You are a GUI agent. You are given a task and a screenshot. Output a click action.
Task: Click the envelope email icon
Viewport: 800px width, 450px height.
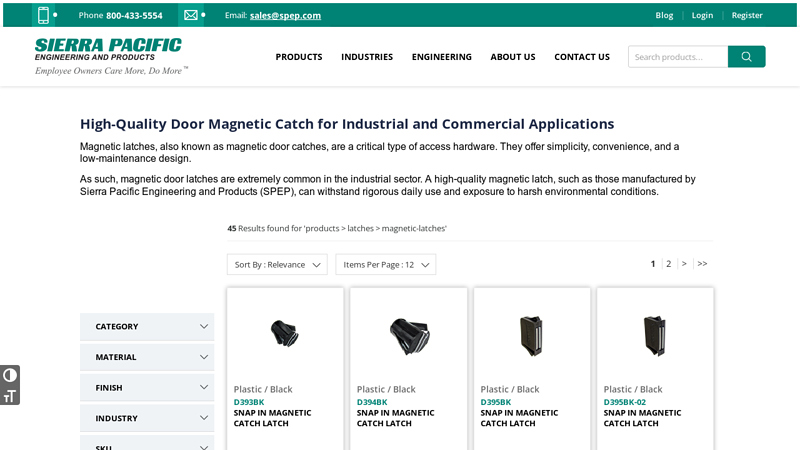click(190, 15)
